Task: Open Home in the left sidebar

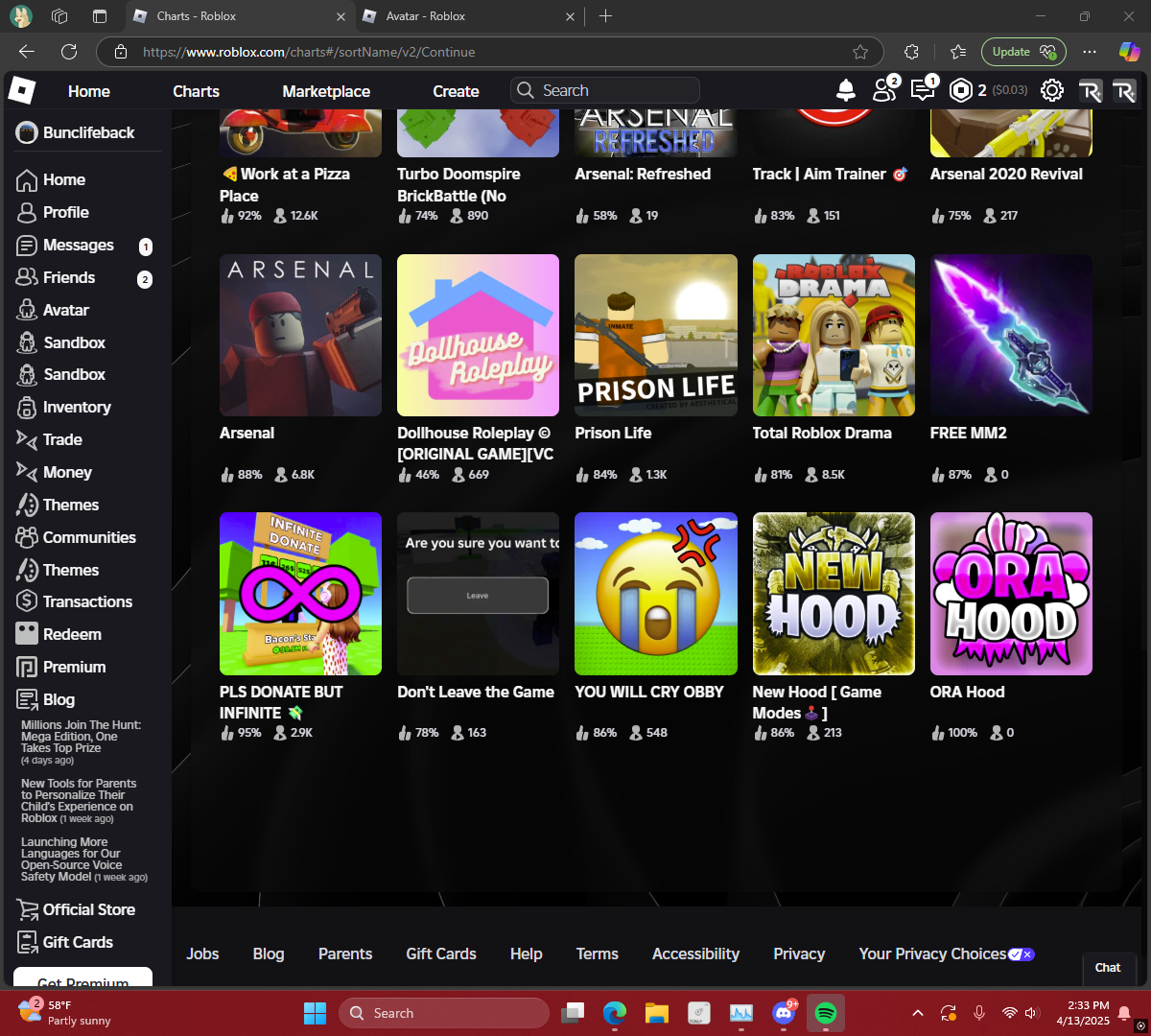Action: pos(51,180)
